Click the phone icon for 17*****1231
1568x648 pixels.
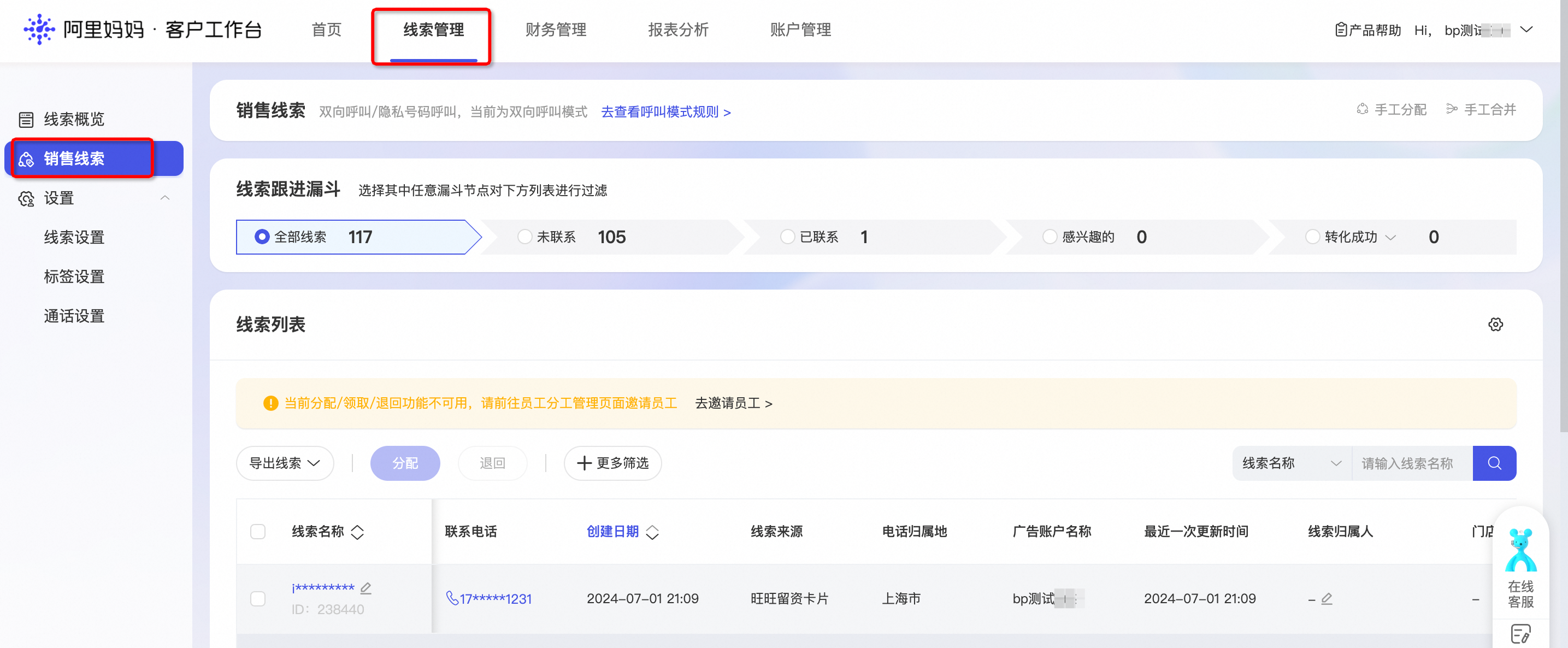tap(452, 598)
